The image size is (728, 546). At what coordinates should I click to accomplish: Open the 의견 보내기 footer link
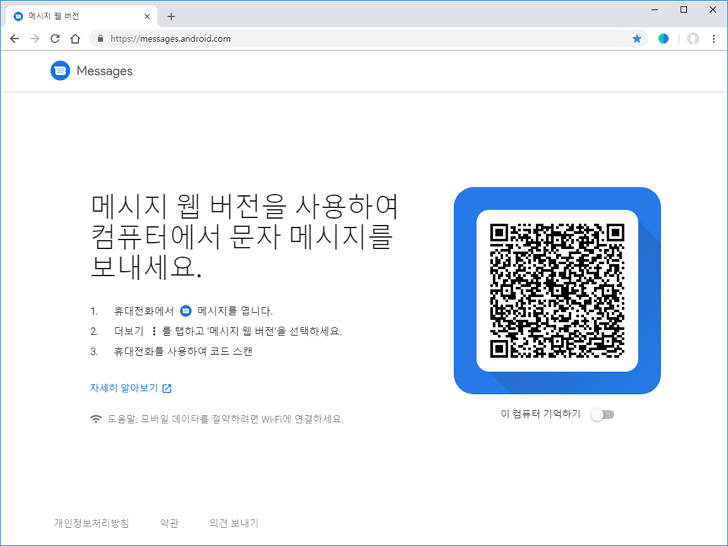tap(234, 523)
